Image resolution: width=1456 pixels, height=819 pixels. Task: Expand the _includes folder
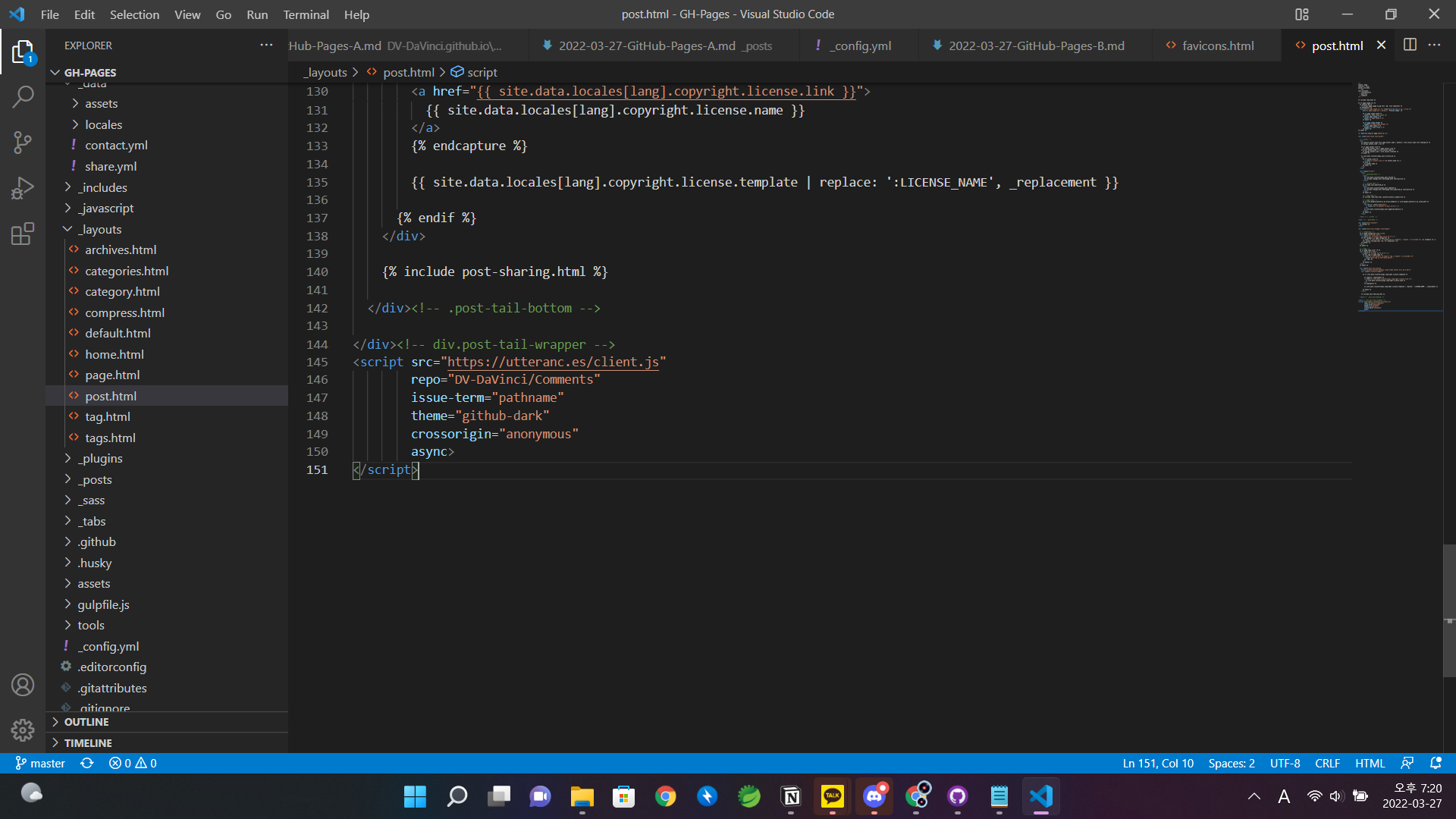coord(104,187)
